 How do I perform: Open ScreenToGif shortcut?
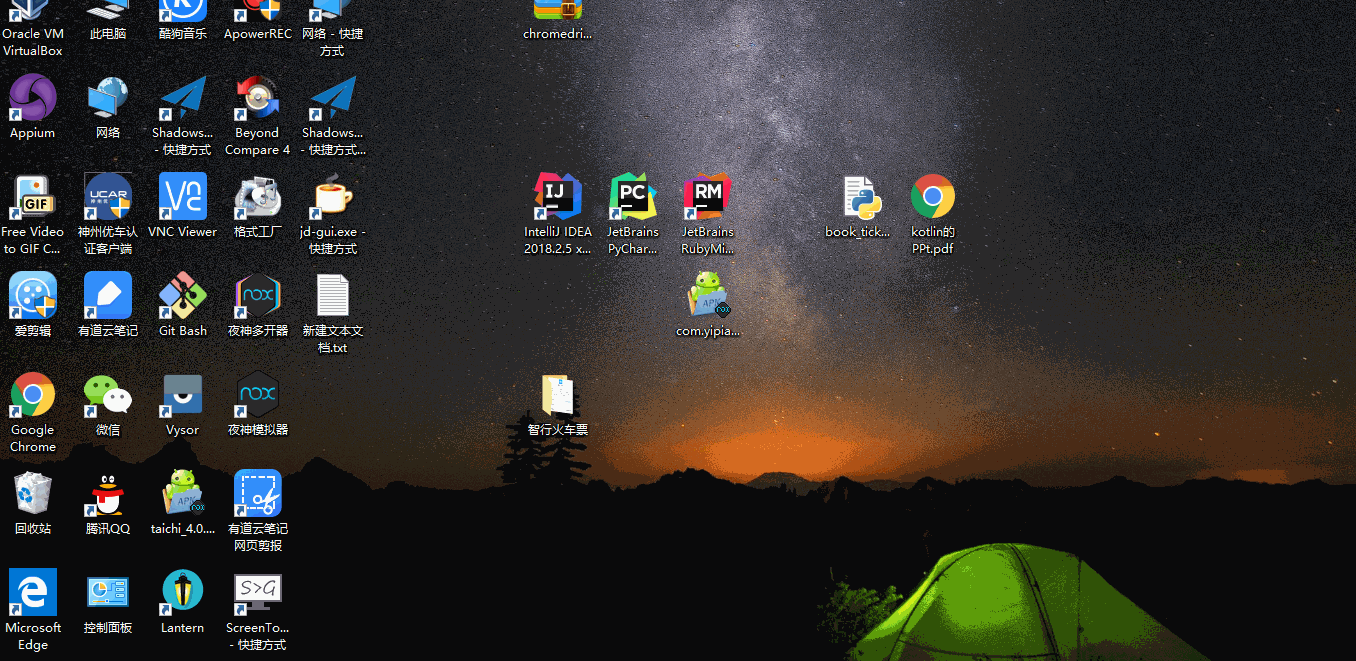coord(258,610)
